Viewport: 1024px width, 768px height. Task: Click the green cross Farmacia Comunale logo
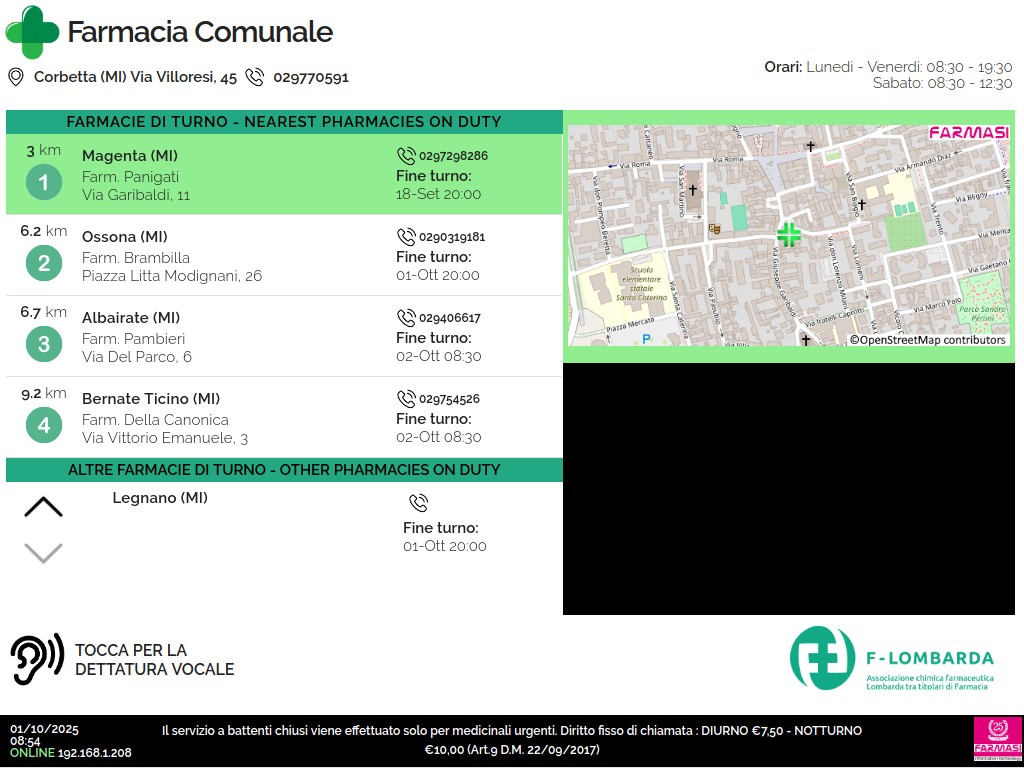point(32,32)
